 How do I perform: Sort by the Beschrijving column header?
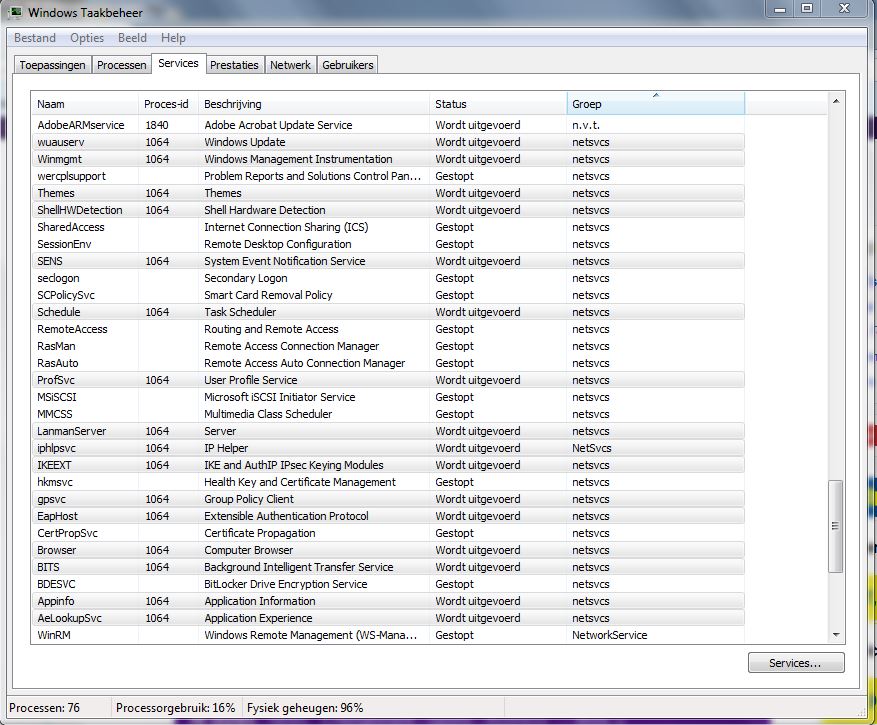[x=314, y=104]
